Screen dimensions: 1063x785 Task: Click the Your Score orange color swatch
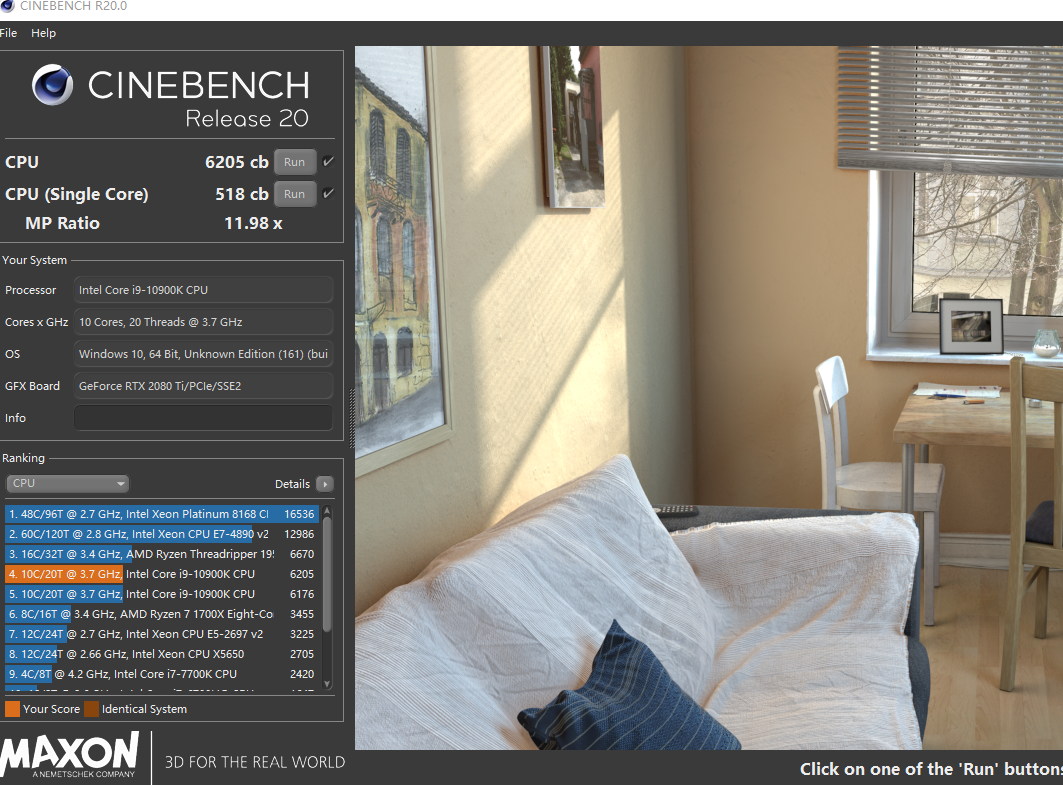coord(12,709)
